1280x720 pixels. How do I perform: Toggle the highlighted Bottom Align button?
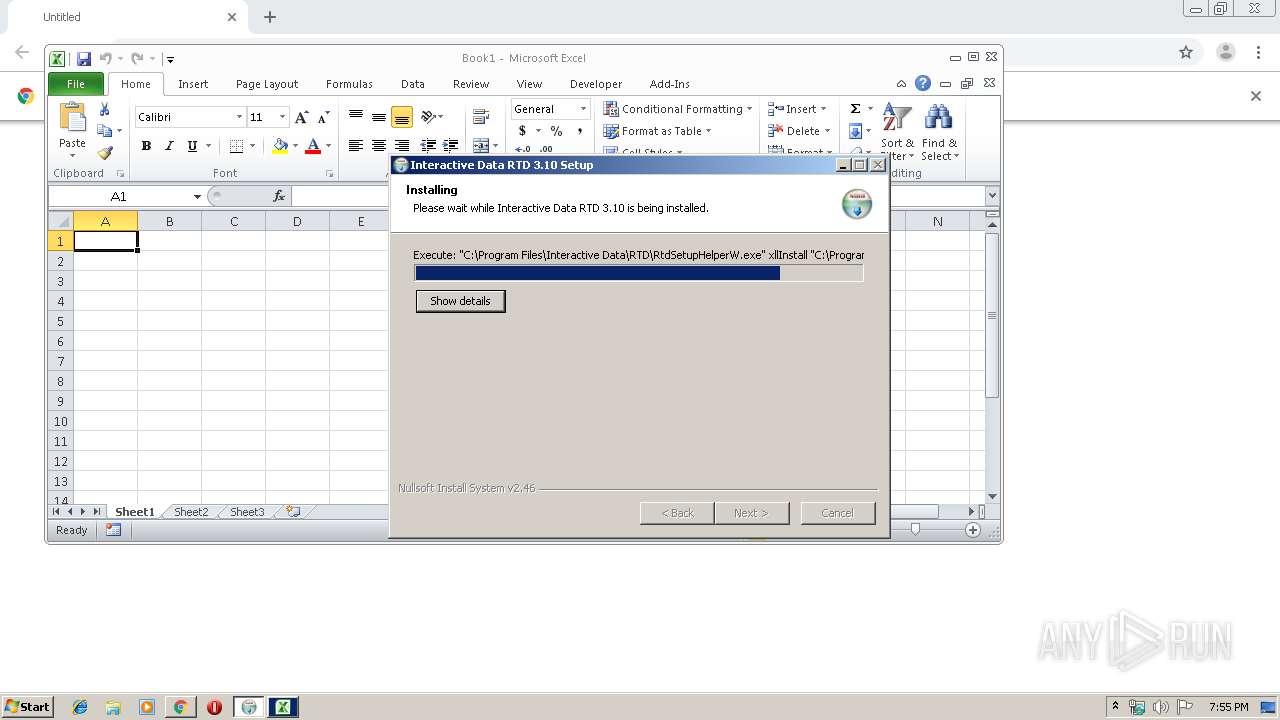tap(401, 117)
